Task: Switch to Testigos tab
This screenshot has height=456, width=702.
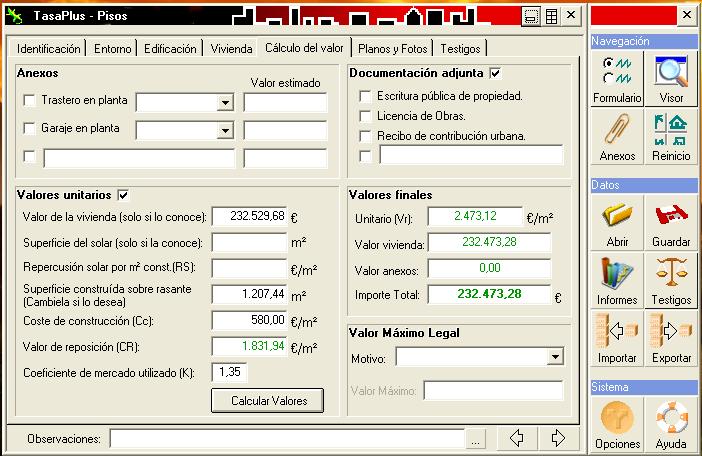Action: click(460, 49)
